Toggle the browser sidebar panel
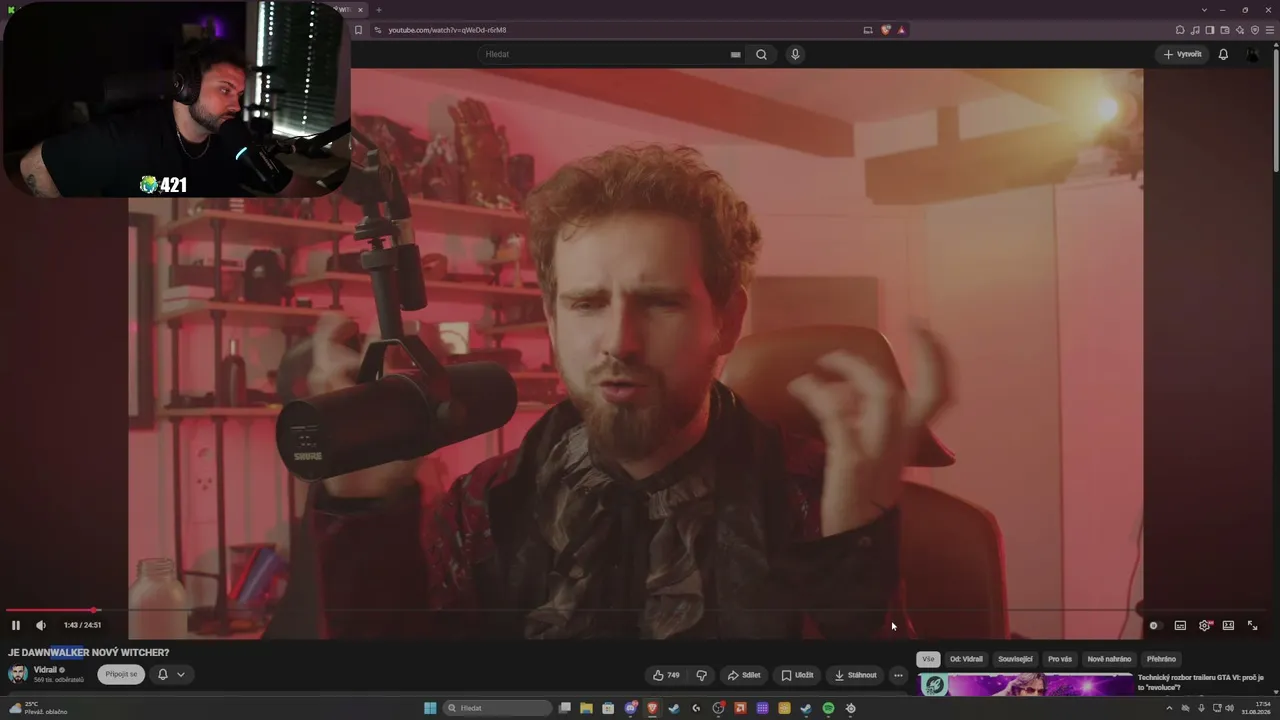 click(x=1210, y=30)
